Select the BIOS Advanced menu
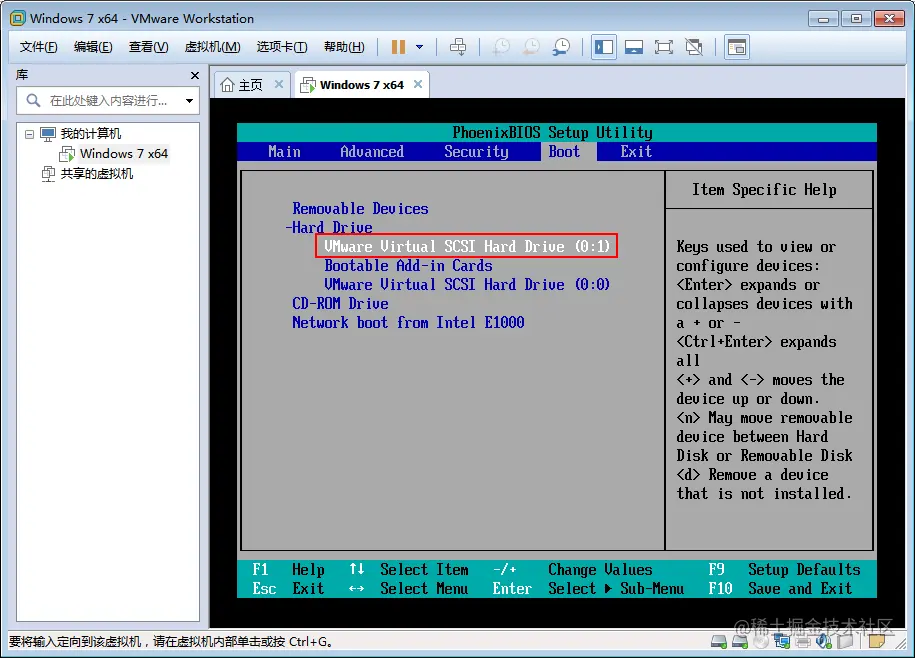The width and height of the screenshot is (915, 658). tap(372, 152)
